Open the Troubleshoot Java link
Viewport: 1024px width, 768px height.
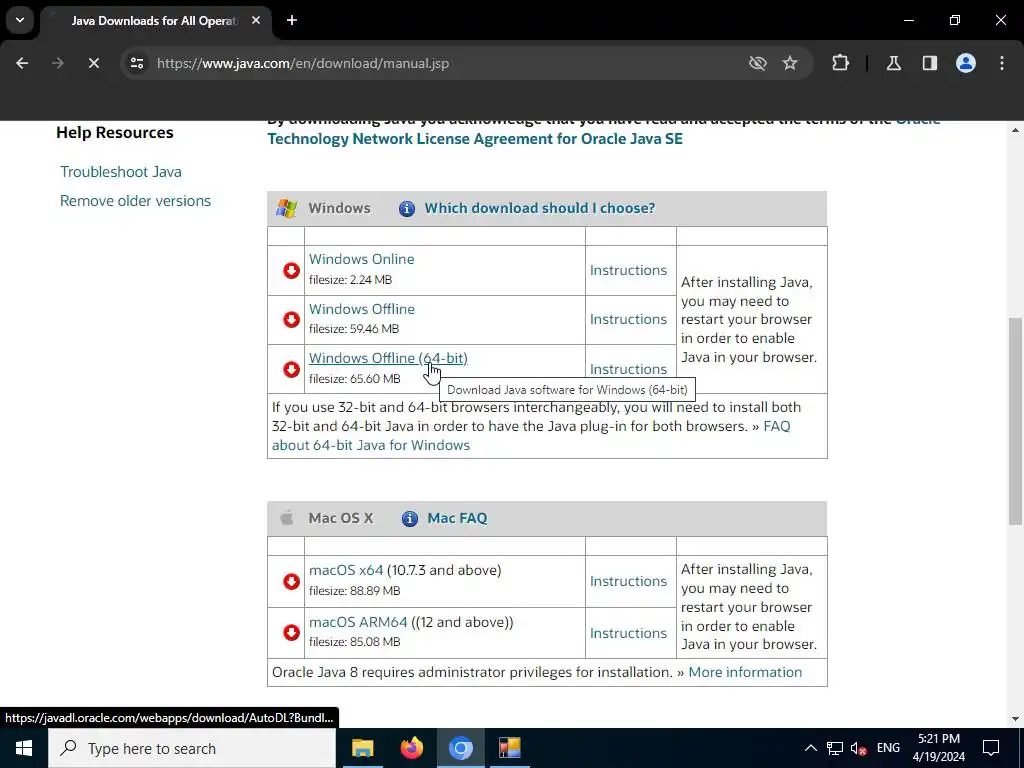click(x=121, y=172)
